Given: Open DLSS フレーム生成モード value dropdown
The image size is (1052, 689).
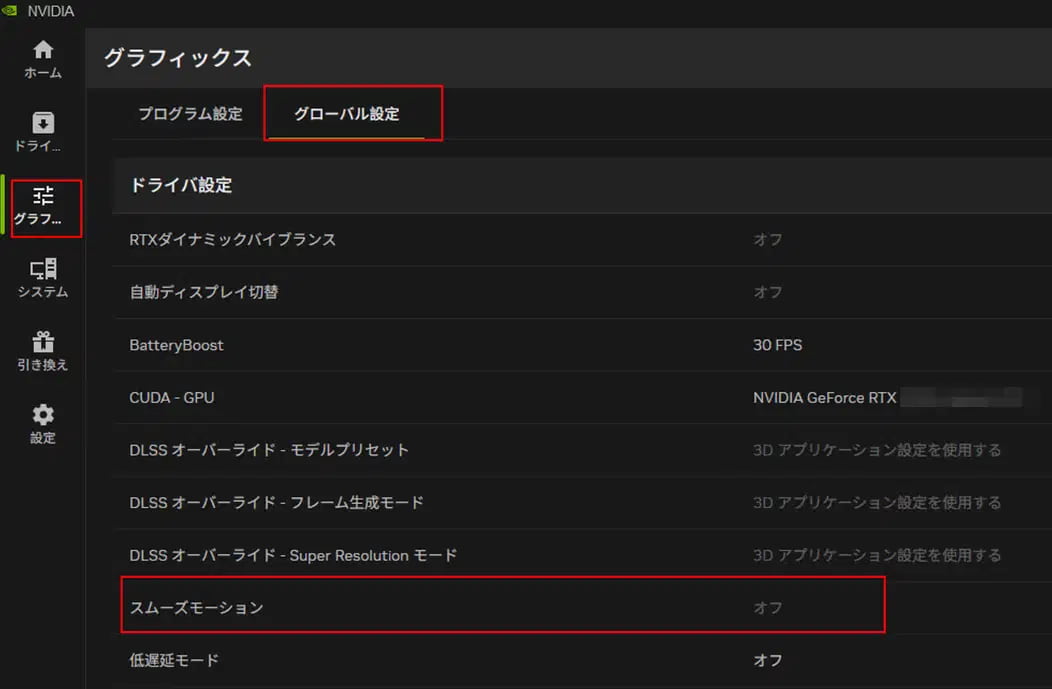Looking at the screenshot, I should pos(877,502).
